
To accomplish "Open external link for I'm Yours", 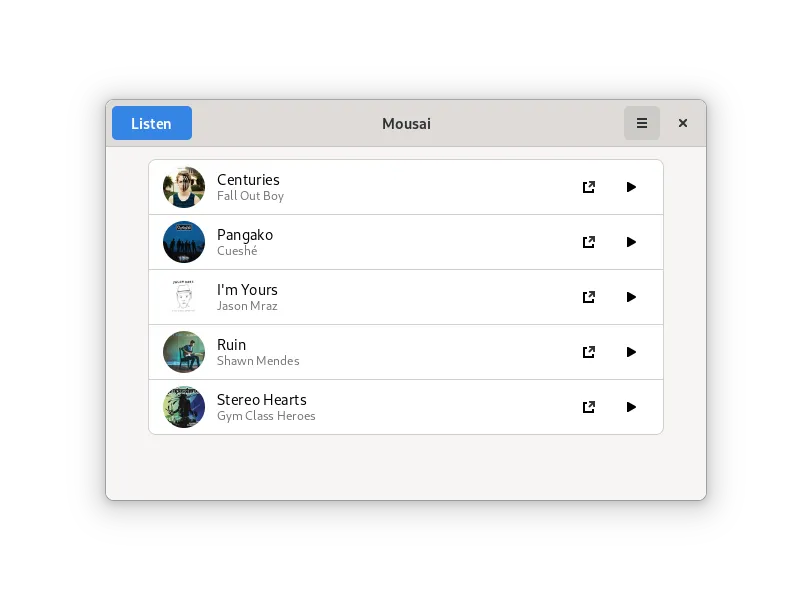I will [589, 297].
